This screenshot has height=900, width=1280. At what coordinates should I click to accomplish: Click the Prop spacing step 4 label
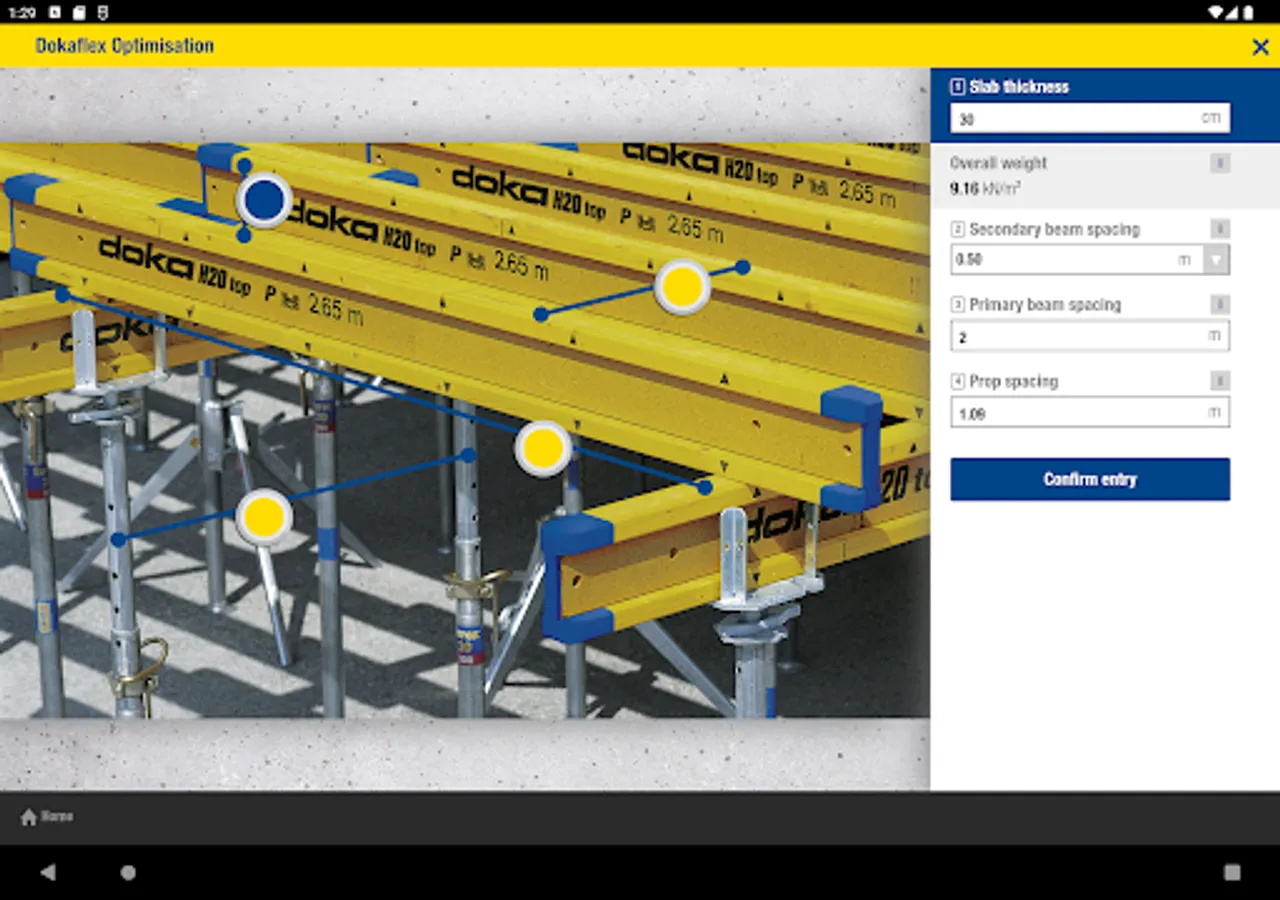point(1004,381)
